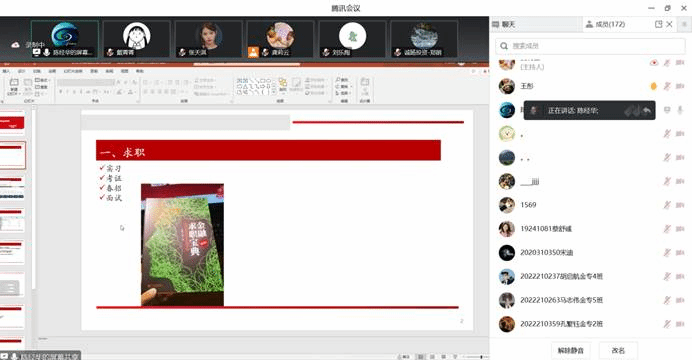692x360 pixels.
Task: Click the search magnifier icon in member search
Action: (x=504, y=46)
